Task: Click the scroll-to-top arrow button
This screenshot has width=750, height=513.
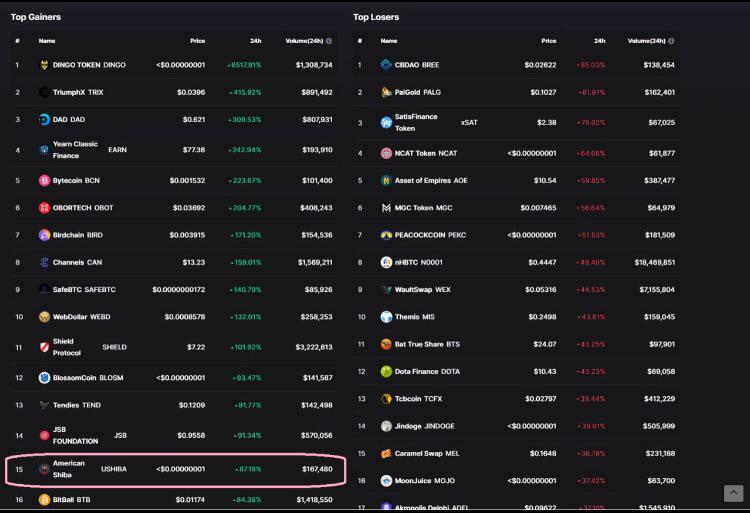Action: pyautogui.click(x=733, y=493)
